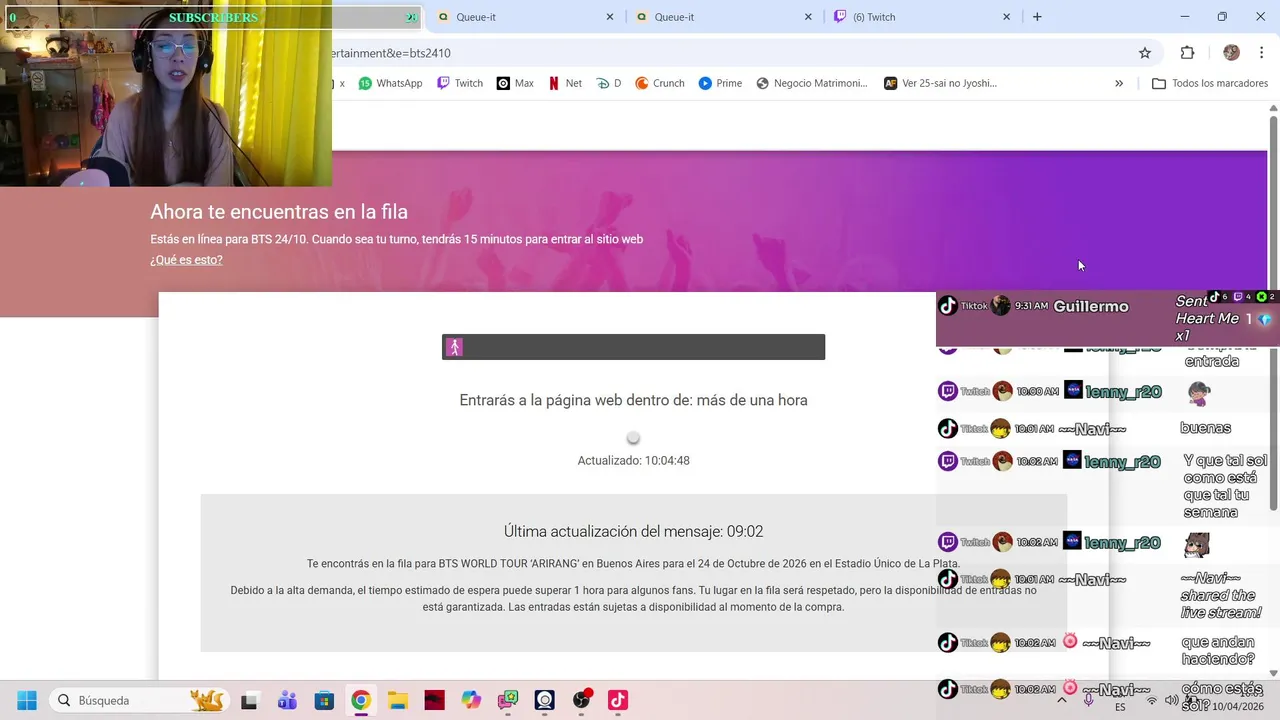Click the page scrollbar up arrow
The image size is (1280, 720).
[1273, 108]
